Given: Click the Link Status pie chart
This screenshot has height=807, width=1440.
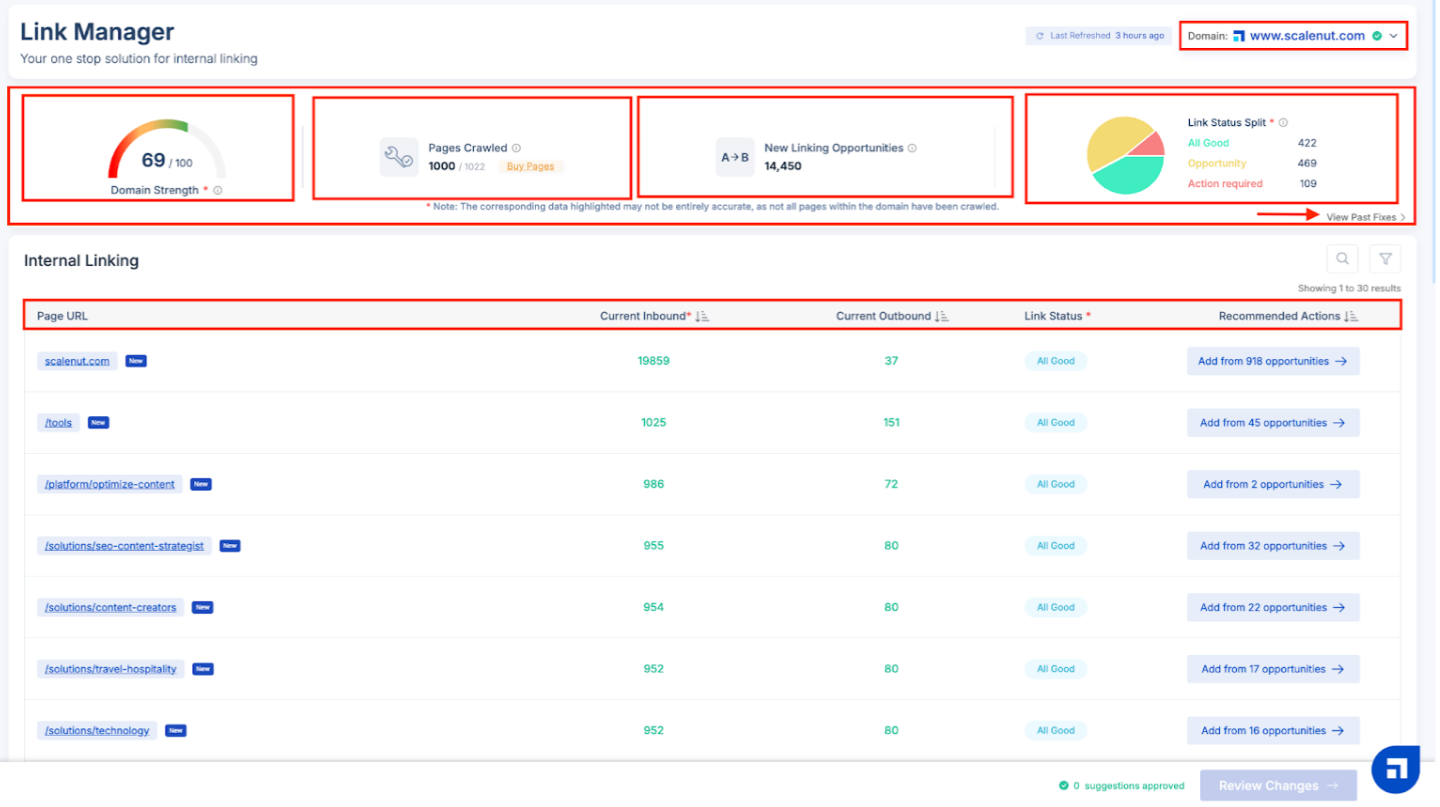Looking at the screenshot, I should point(1125,156).
